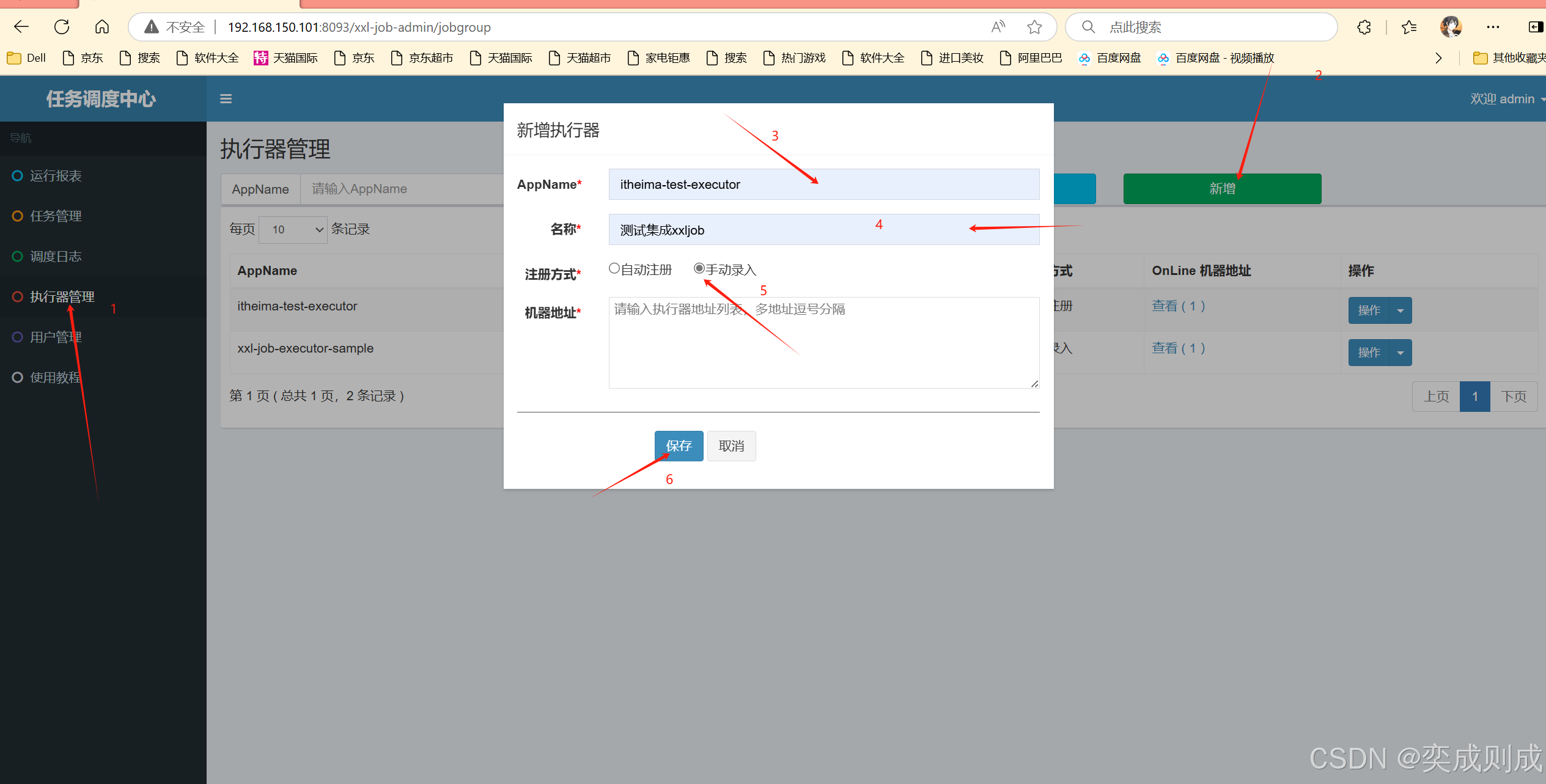Click the favorites star in address bar
Viewport: 1546px width, 784px height.
coord(1034,27)
